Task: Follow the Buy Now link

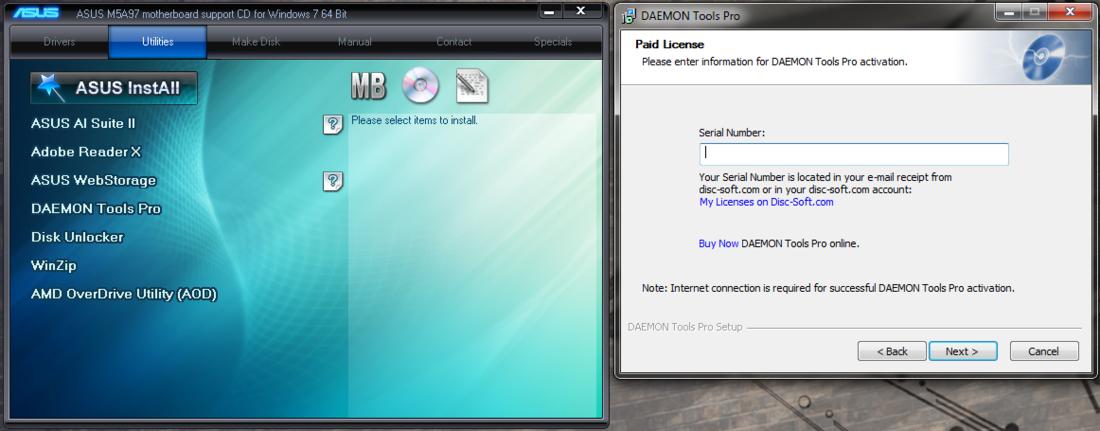Action: pyautogui.click(x=719, y=243)
